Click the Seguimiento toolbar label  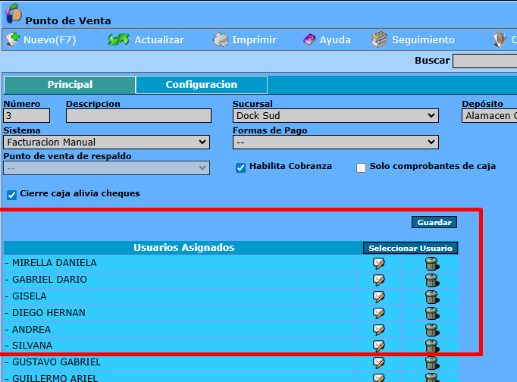point(423,40)
